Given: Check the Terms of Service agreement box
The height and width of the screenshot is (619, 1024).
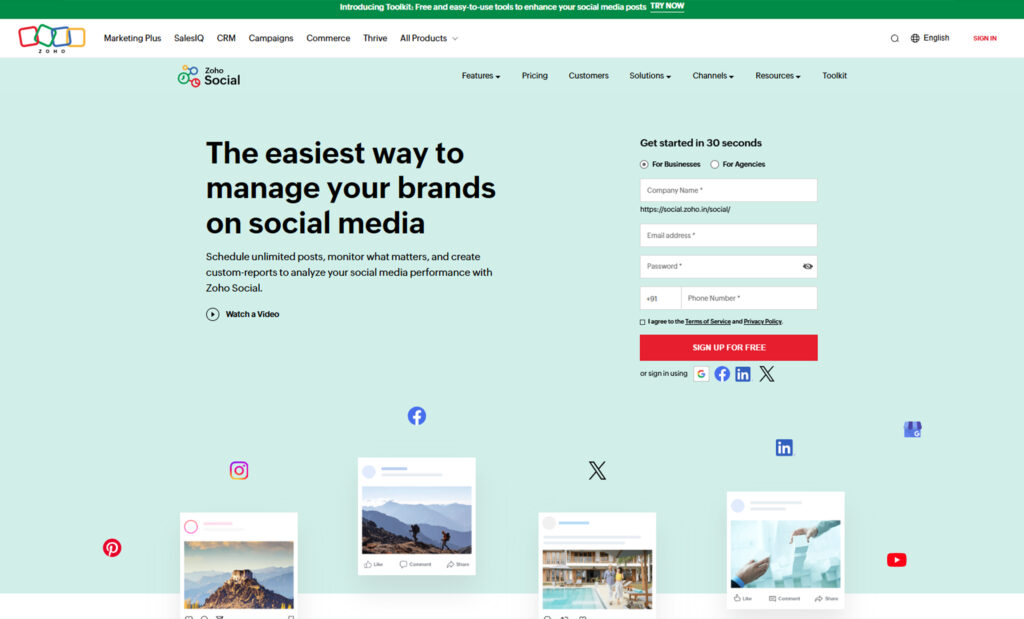Looking at the screenshot, I should tap(643, 322).
